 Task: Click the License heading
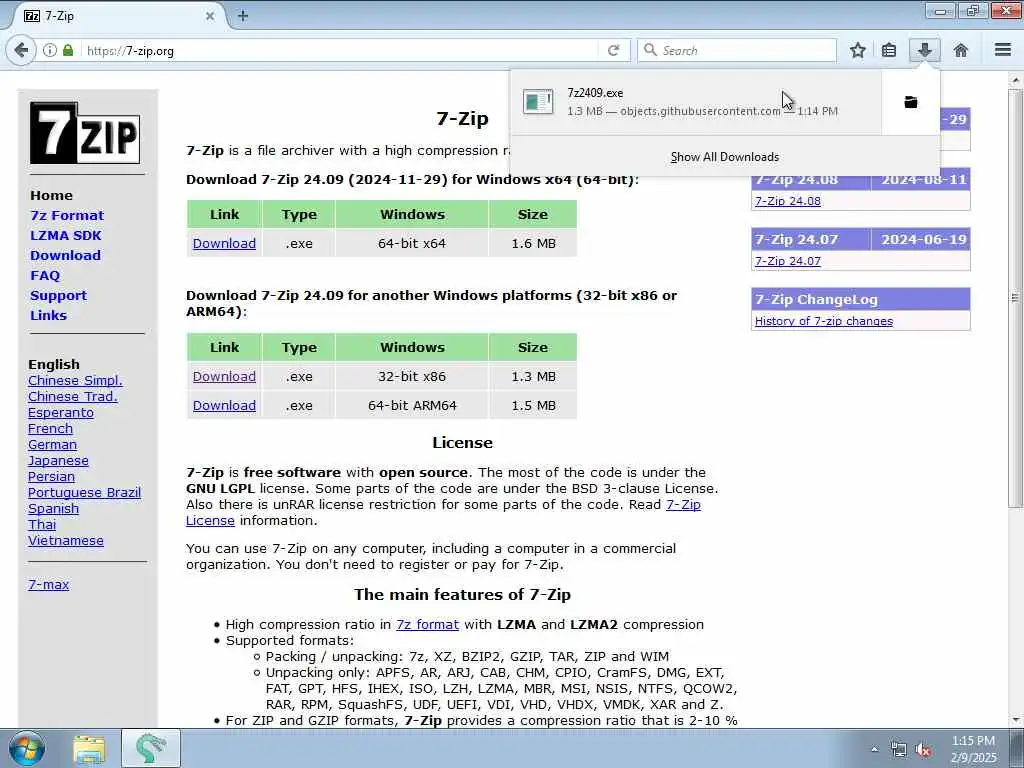(462, 443)
